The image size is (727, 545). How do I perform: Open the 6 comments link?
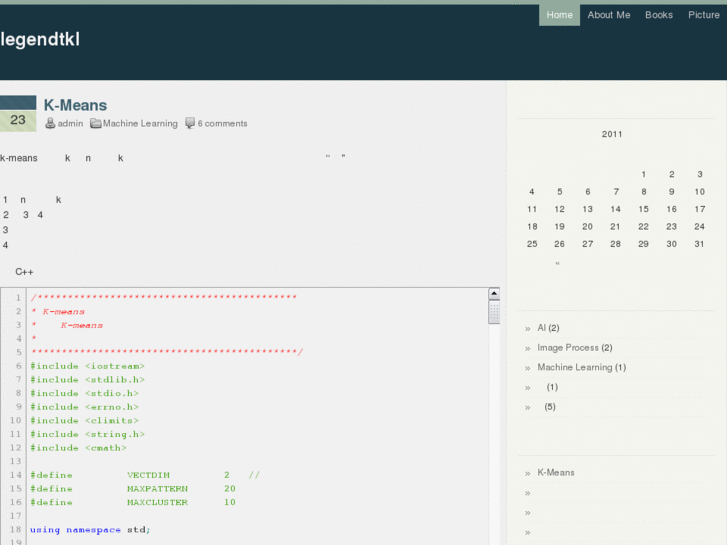click(x=222, y=124)
